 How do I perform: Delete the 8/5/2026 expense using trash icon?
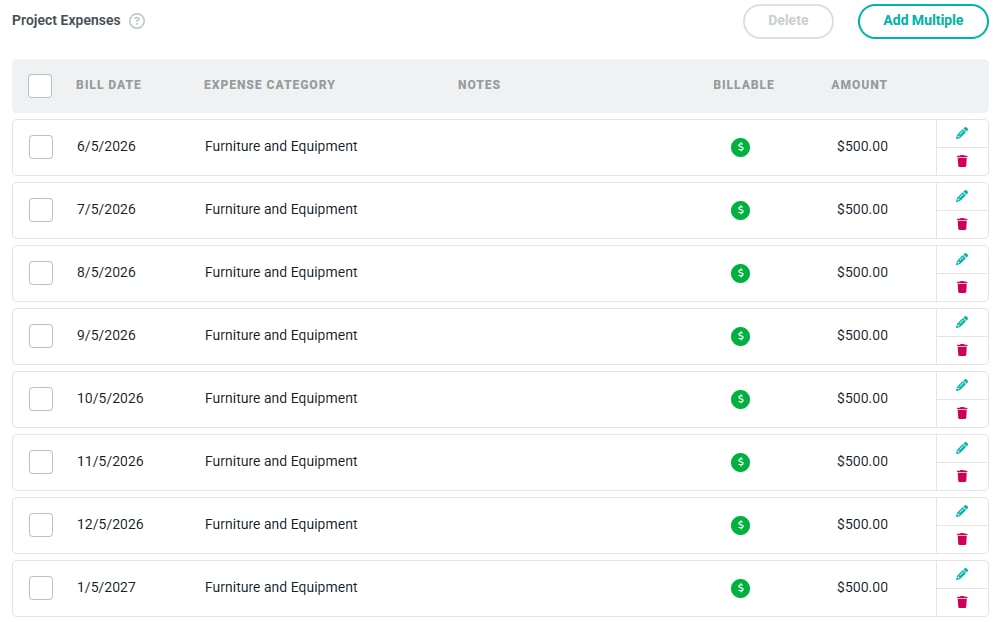click(x=962, y=287)
